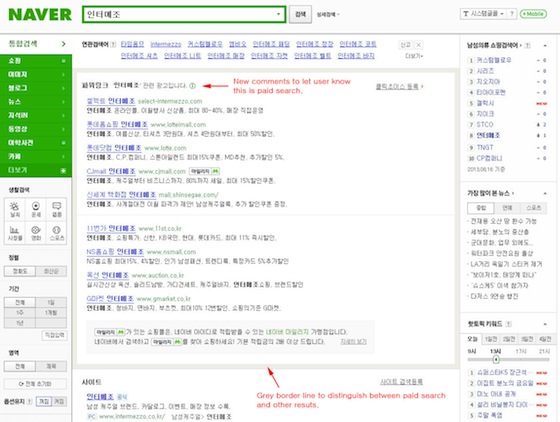Collapse the 남성의류 쇼핑검색어 panel
This screenshot has height=422, width=560.
(x=545, y=46)
